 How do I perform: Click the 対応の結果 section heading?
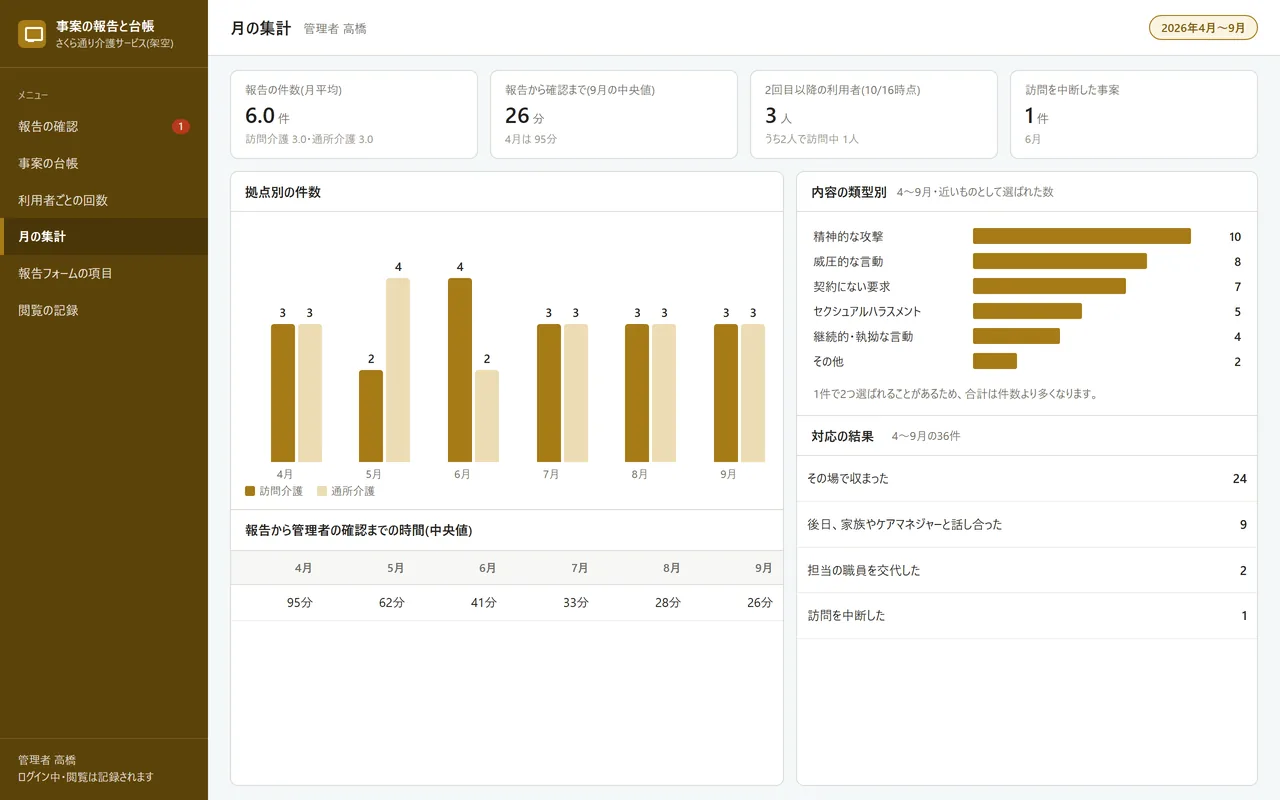842,436
